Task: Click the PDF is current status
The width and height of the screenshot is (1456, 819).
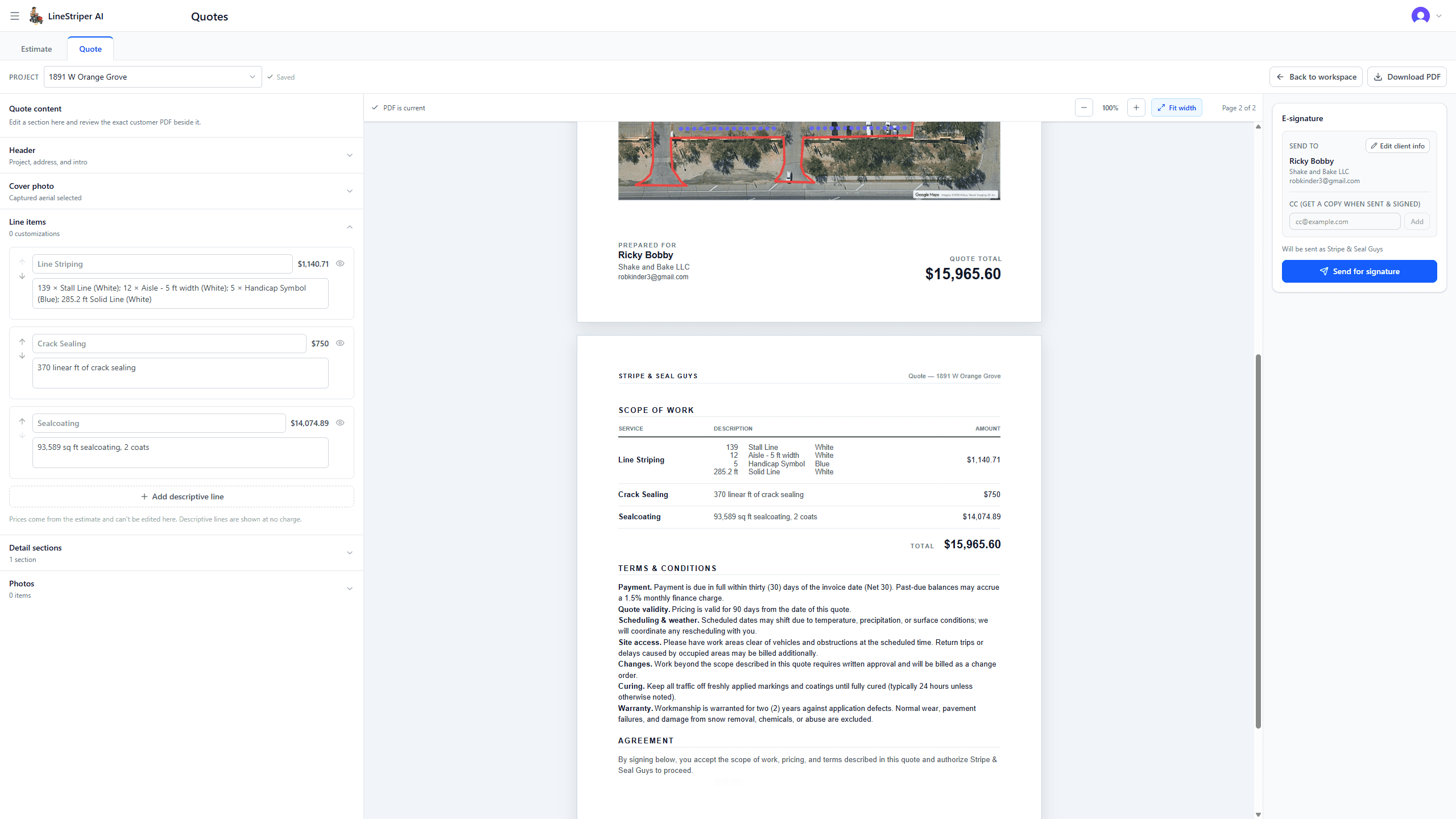Action: 398,108
